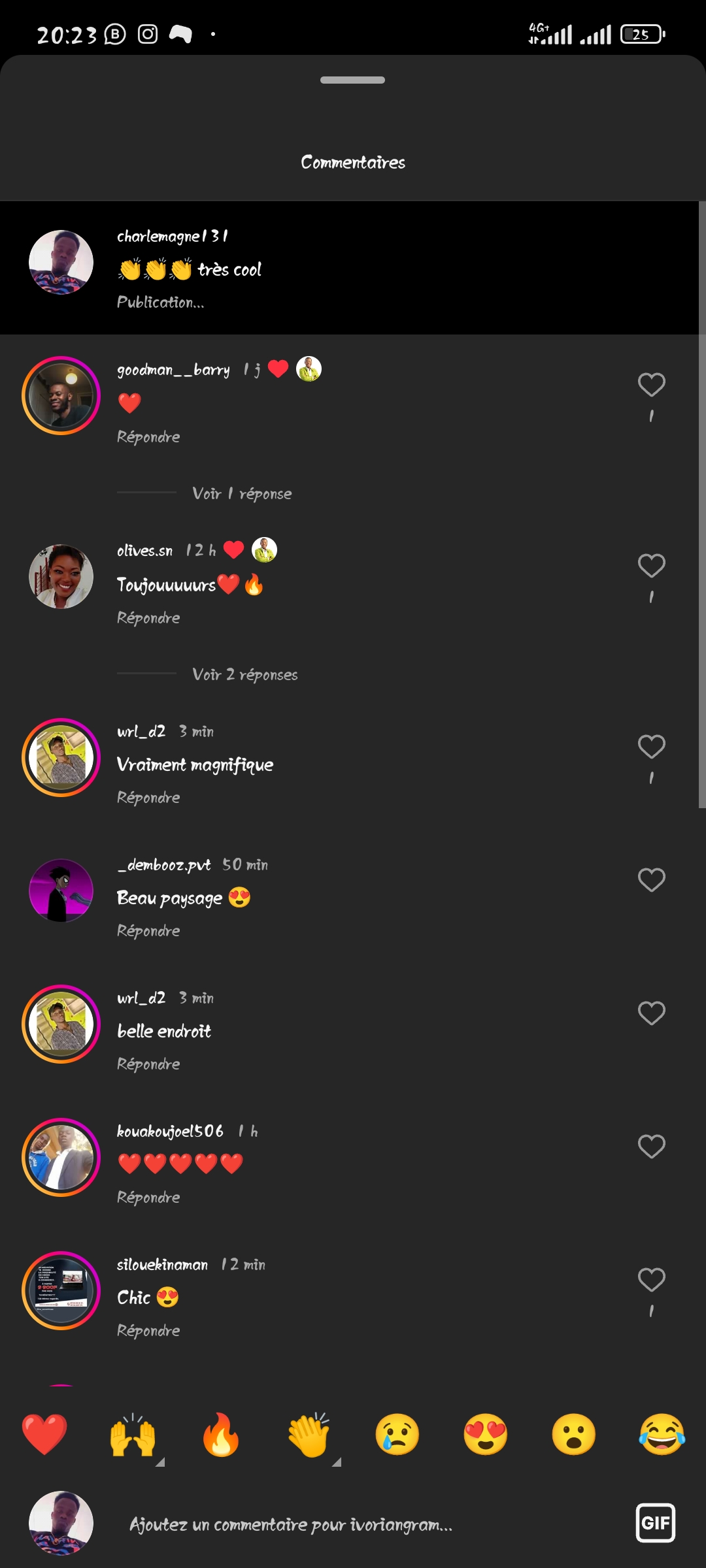Open wrl_d2 profile from 'Vraiment magnifique'
The height and width of the screenshot is (1568, 706).
(141, 731)
